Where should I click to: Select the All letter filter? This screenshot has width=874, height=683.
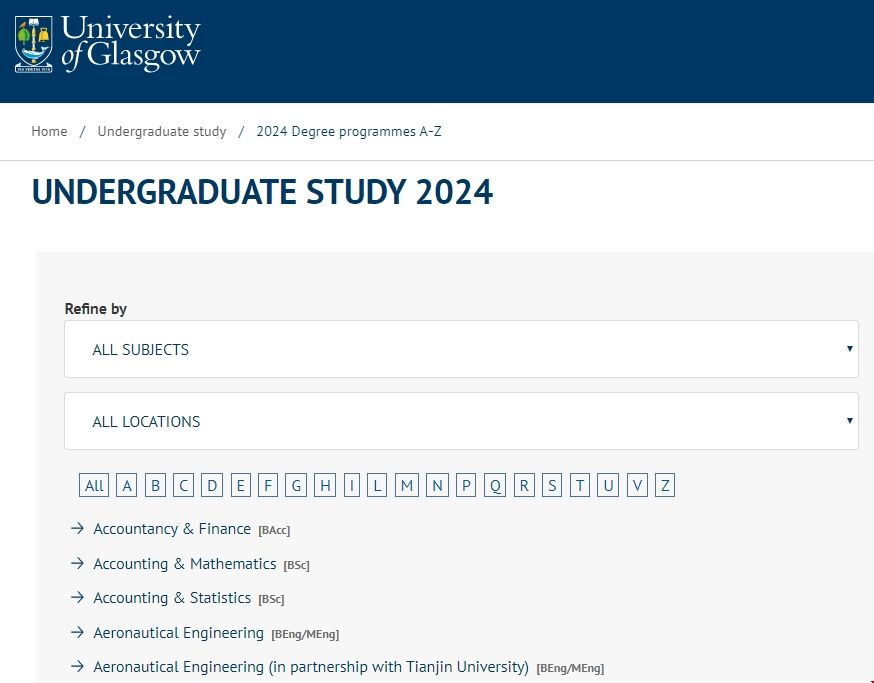coord(93,485)
